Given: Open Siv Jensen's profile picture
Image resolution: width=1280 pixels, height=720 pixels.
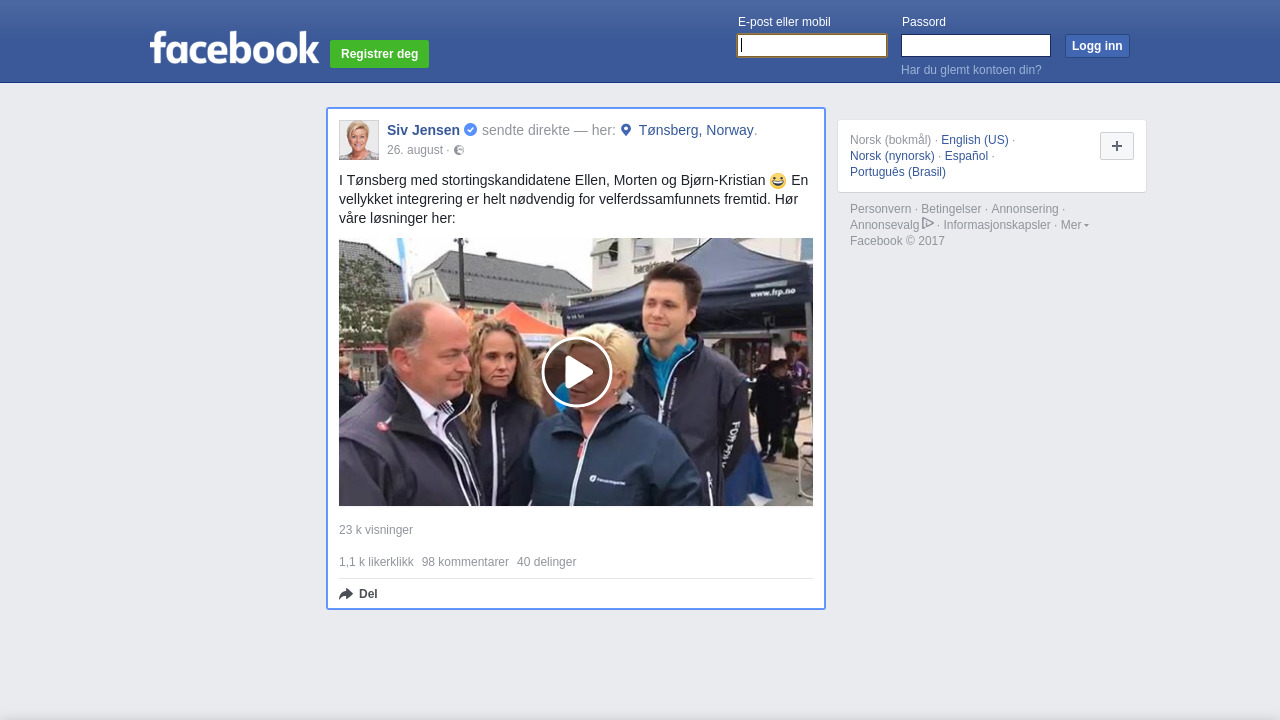Looking at the screenshot, I should tap(359, 140).
